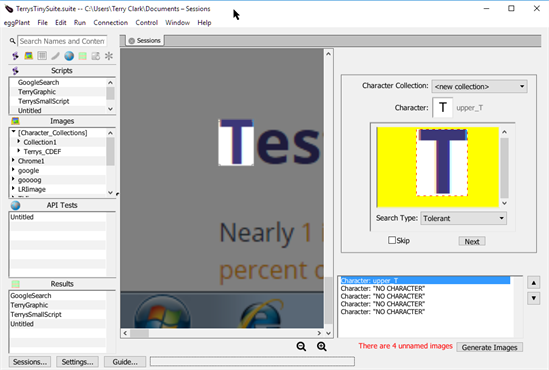The width and height of the screenshot is (549, 370).
Task: Zoom out the viewer with the minus magnifier
Action: (301, 347)
